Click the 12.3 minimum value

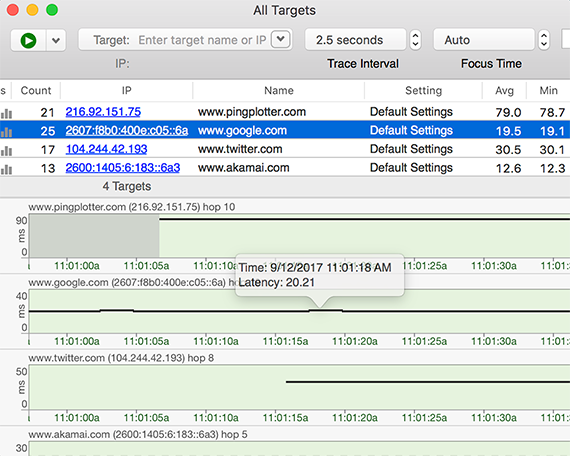[552, 168]
